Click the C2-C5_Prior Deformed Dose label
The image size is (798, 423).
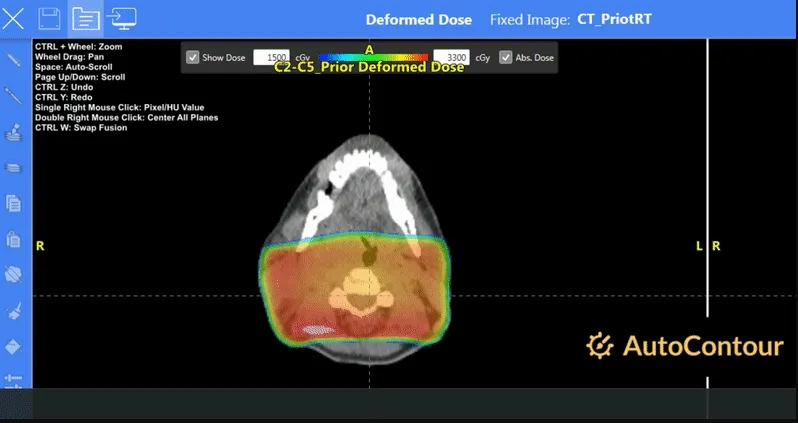click(x=369, y=67)
